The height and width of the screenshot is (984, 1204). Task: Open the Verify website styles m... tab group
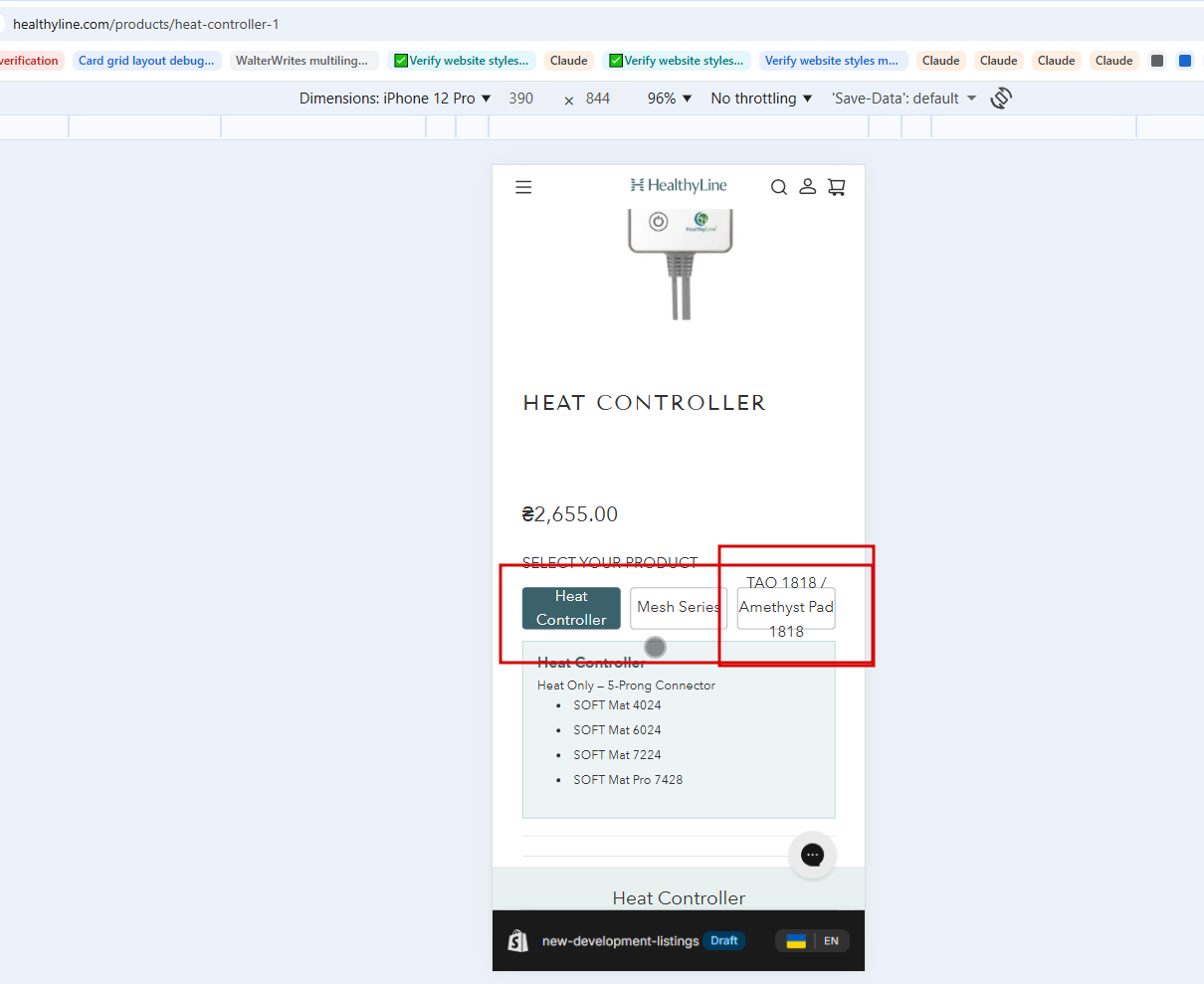pyautogui.click(x=832, y=61)
